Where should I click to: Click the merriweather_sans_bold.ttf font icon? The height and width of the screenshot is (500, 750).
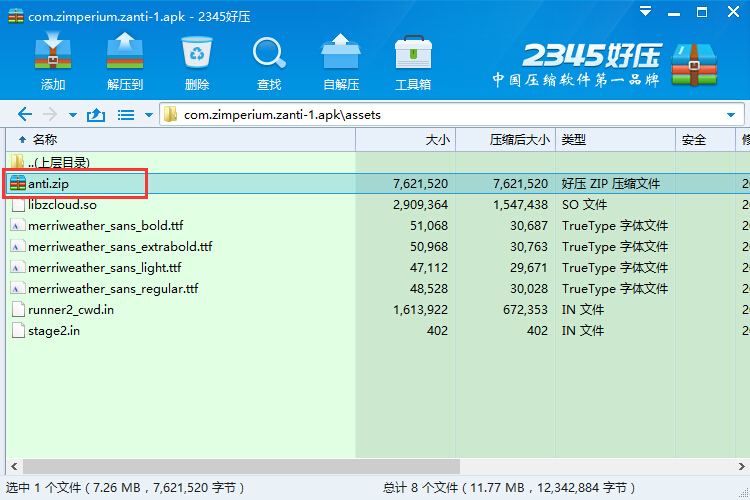click(x=18, y=226)
